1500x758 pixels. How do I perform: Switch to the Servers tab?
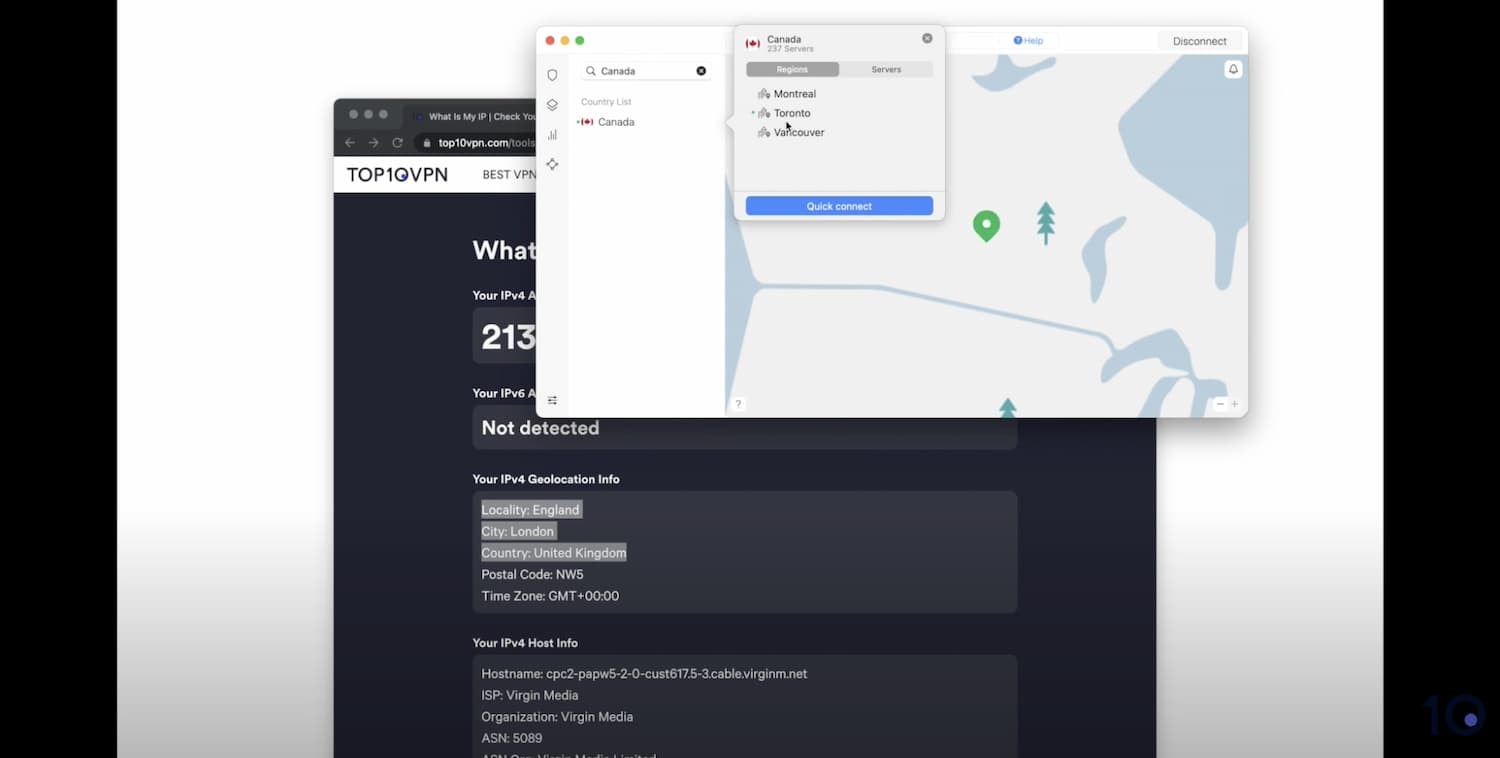click(886, 70)
